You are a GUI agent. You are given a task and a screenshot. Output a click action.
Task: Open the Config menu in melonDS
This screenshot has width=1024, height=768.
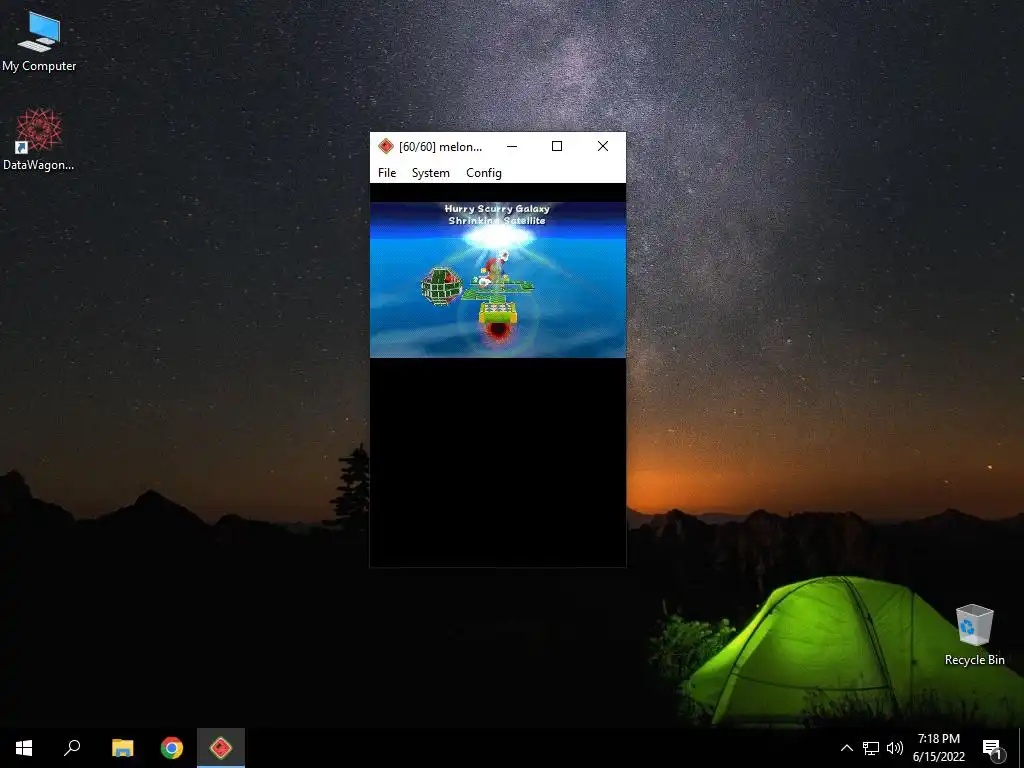coord(484,172)
